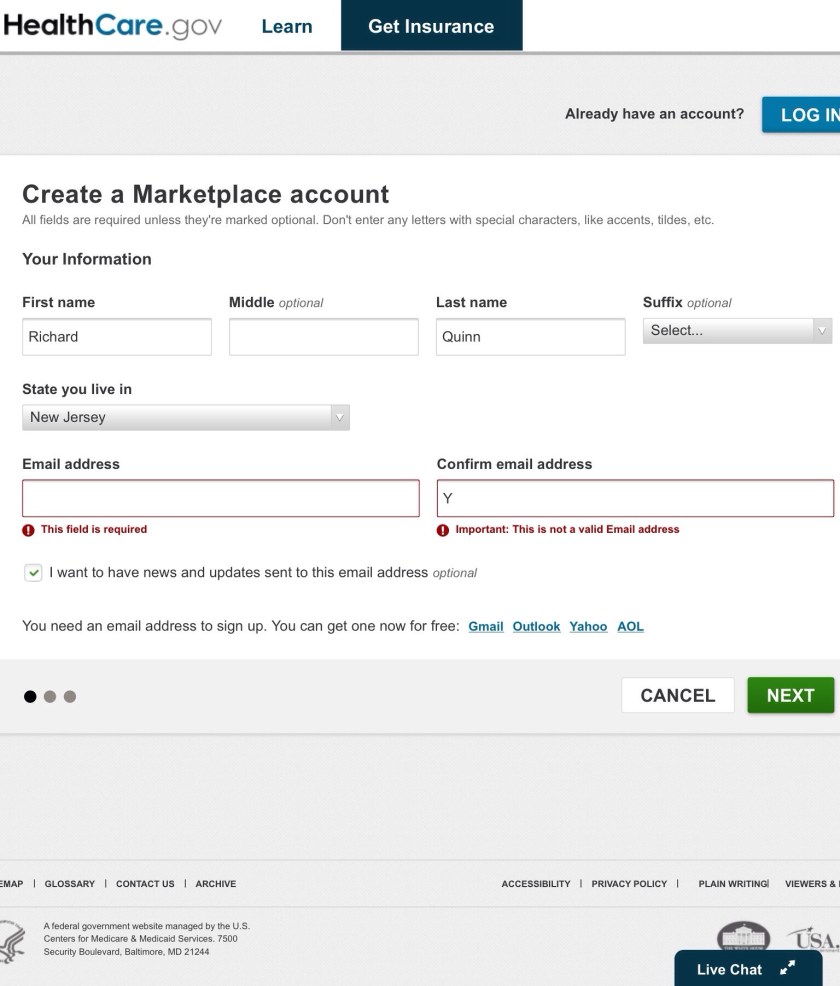Click the first black progress dot

click(30, 696)
